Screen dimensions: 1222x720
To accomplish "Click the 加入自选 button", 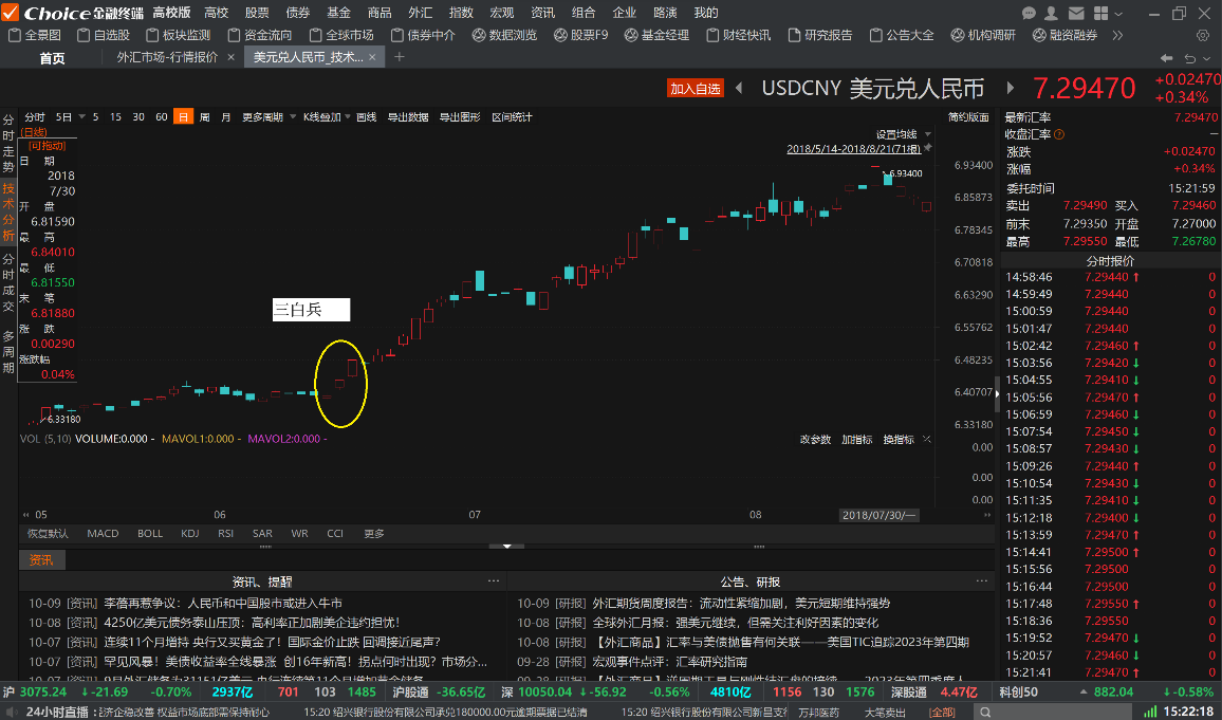I will coord(695,88).
